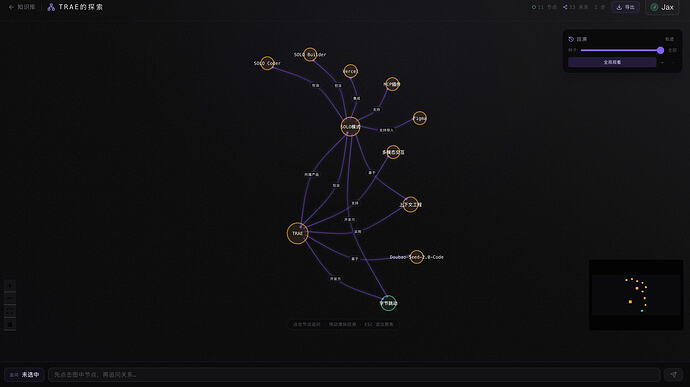Click the replay timeline slider handle

pos(660,50)
